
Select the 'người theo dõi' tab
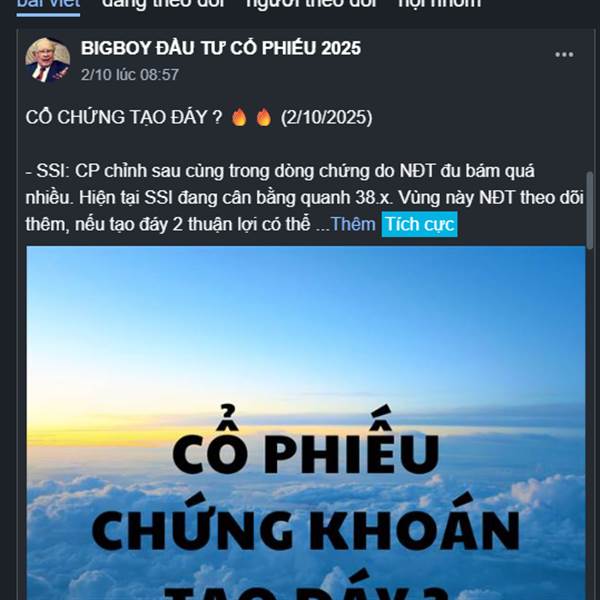pyautogui.click(x=311, y=5)
